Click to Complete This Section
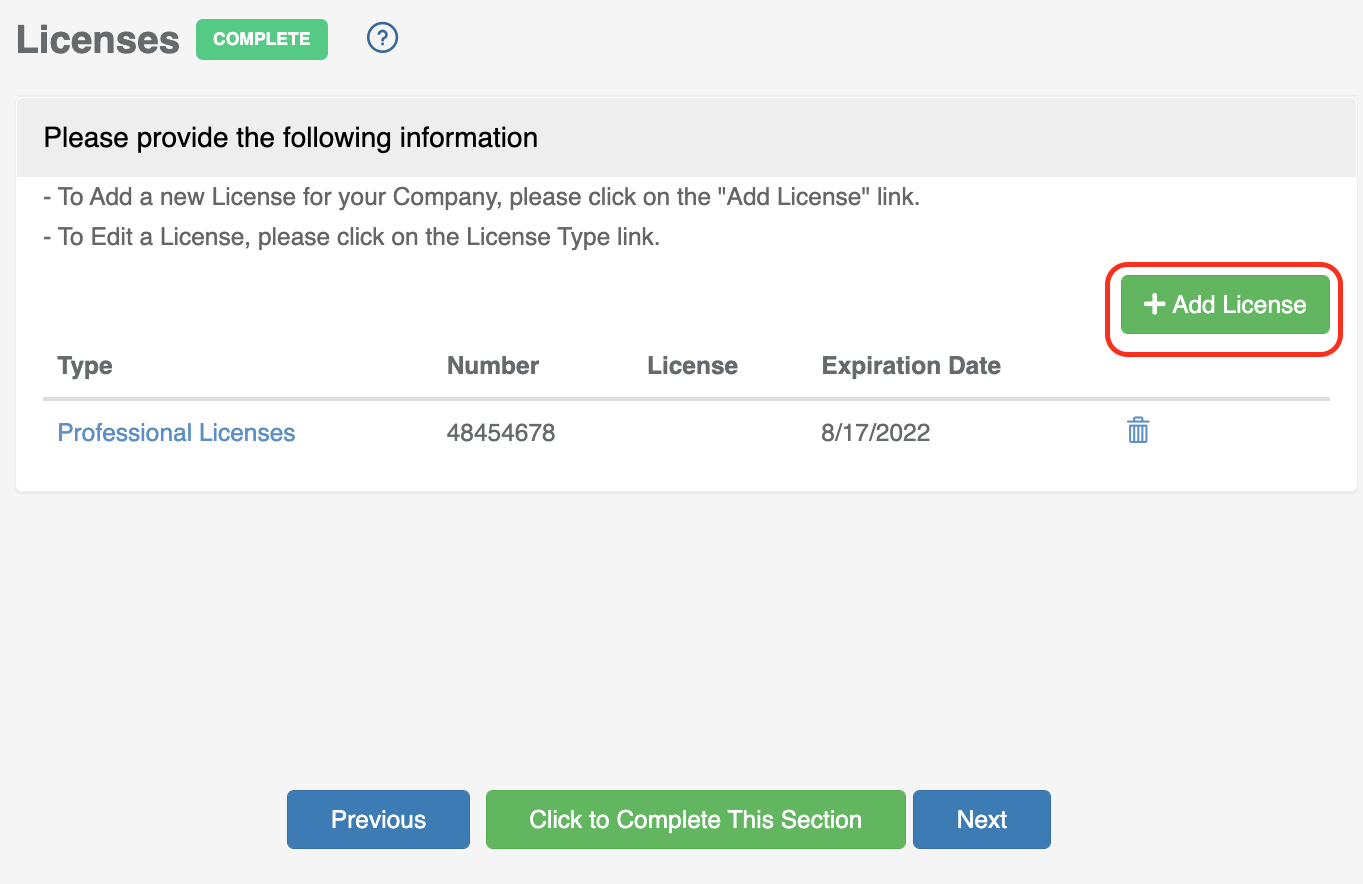Viewport: 1363px width, 884px height. [695, 820]
